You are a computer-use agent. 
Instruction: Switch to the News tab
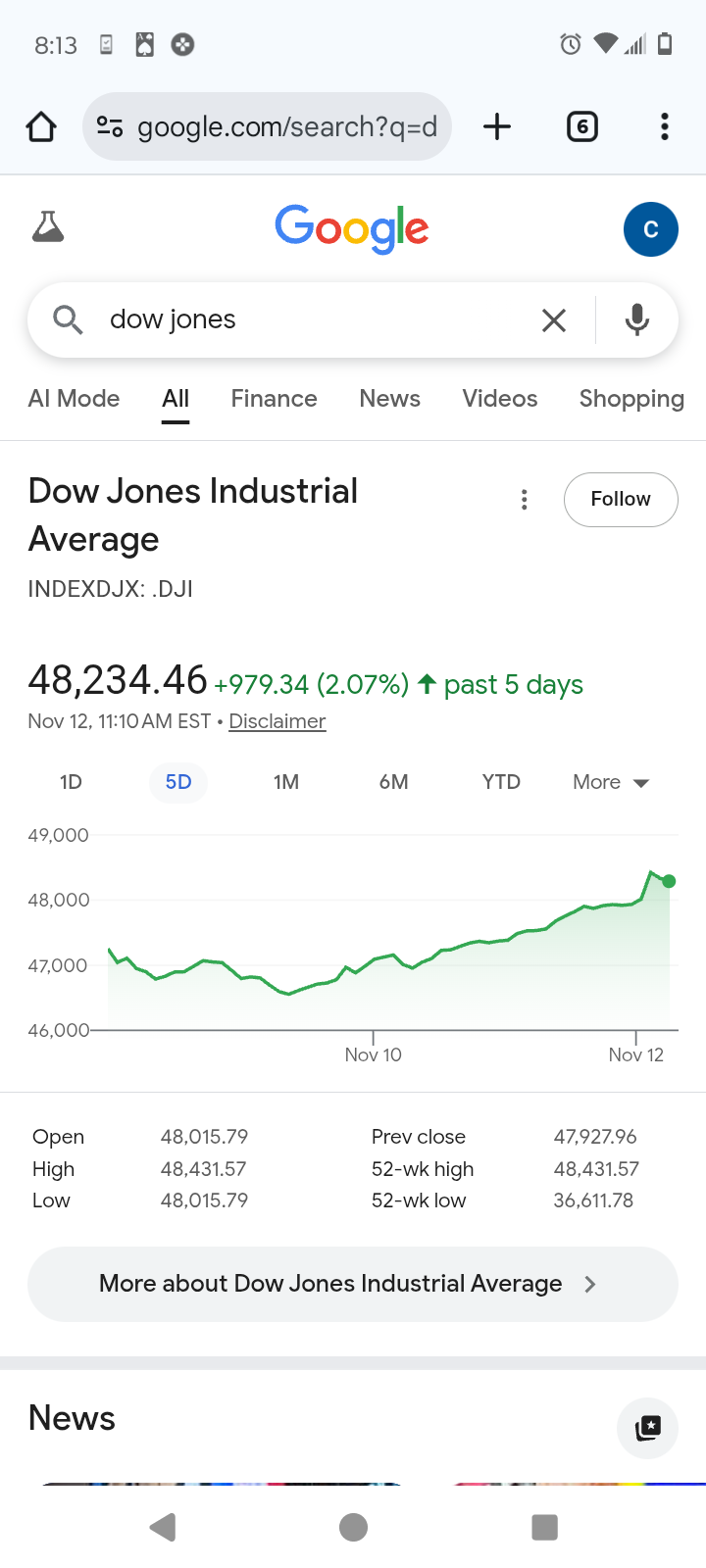click(389, 399)
